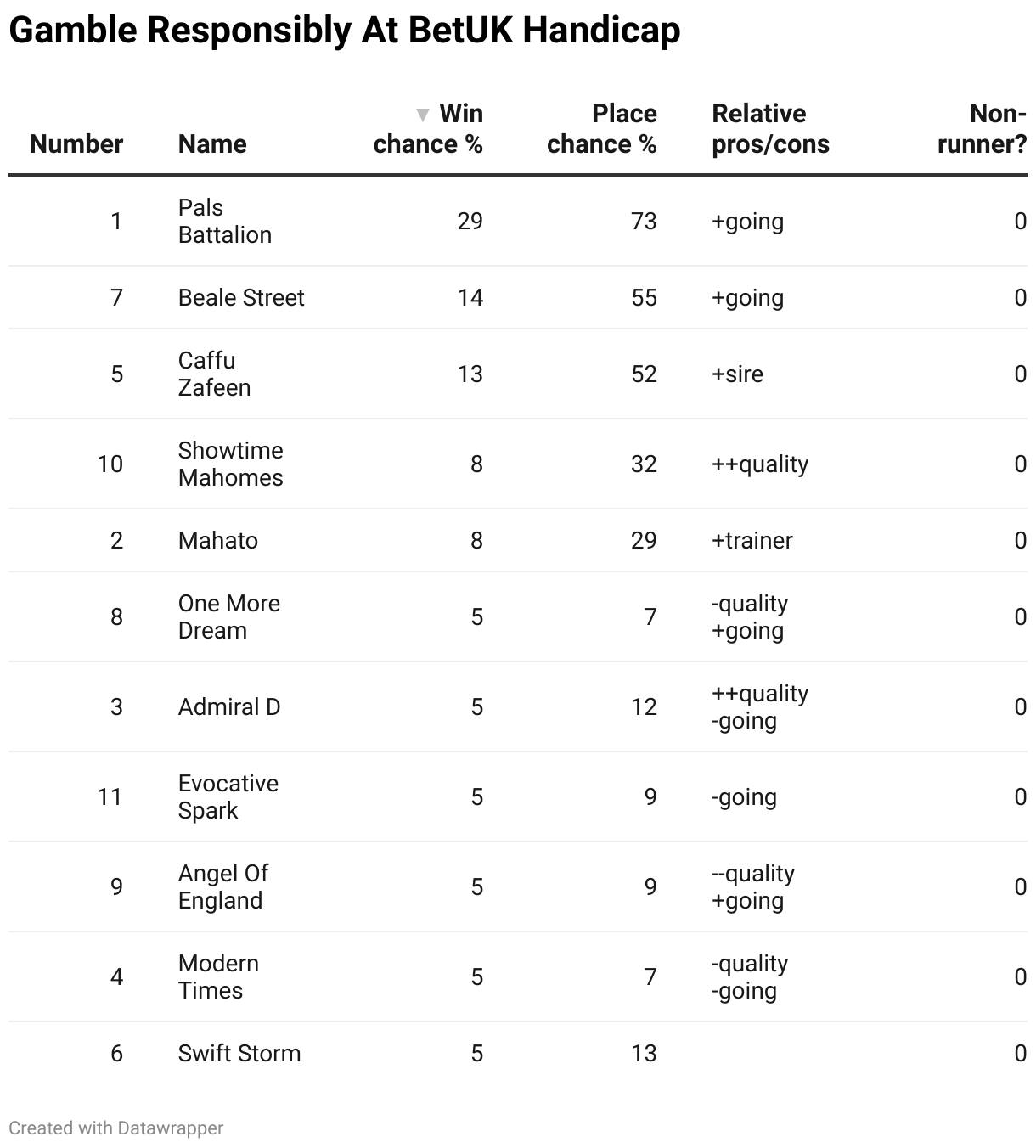This screenshot has height=1148, width=1036.
Task: Click the Beale Street name cell
Action: pyautogui.click(x=241, y=297)
